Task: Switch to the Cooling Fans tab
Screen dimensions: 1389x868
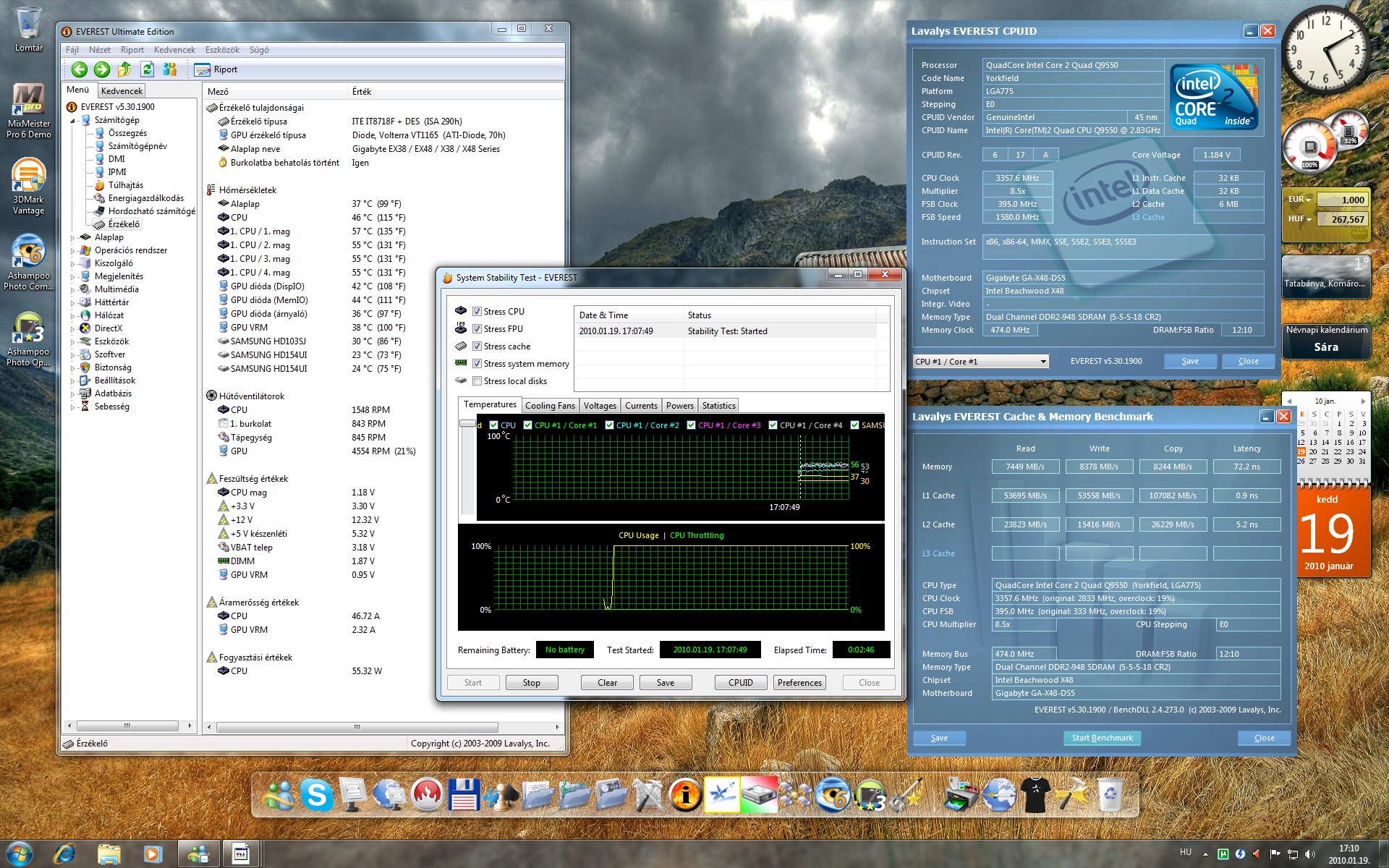Action: point(550,406)
